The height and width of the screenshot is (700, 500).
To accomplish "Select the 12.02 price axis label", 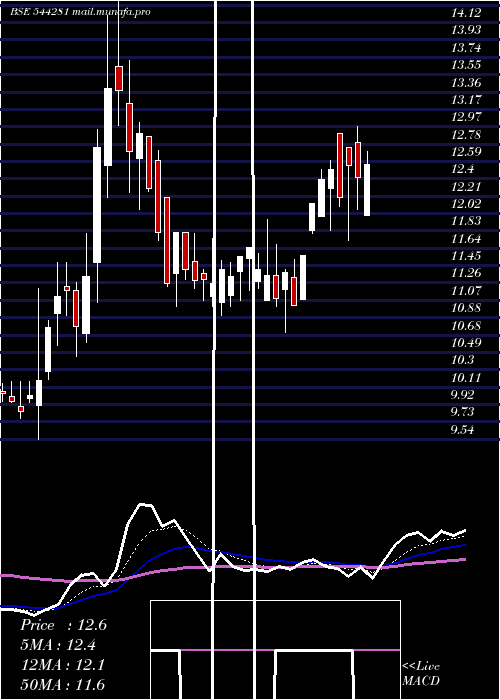I will 466,204.
